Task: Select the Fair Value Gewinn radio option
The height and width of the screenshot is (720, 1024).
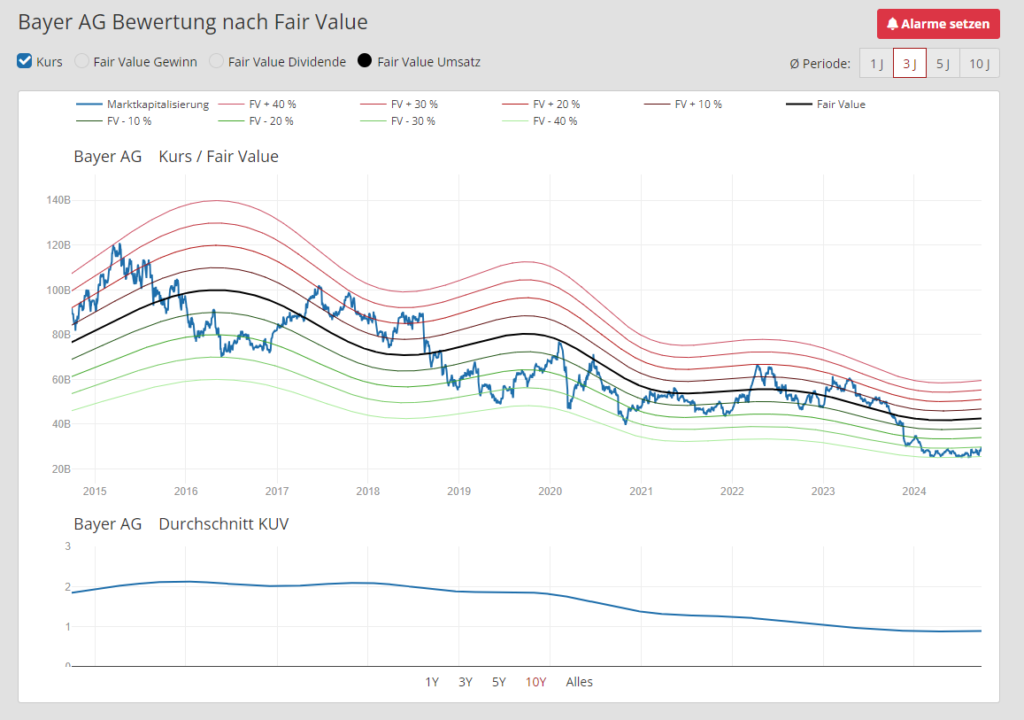Action: [83, 61]
